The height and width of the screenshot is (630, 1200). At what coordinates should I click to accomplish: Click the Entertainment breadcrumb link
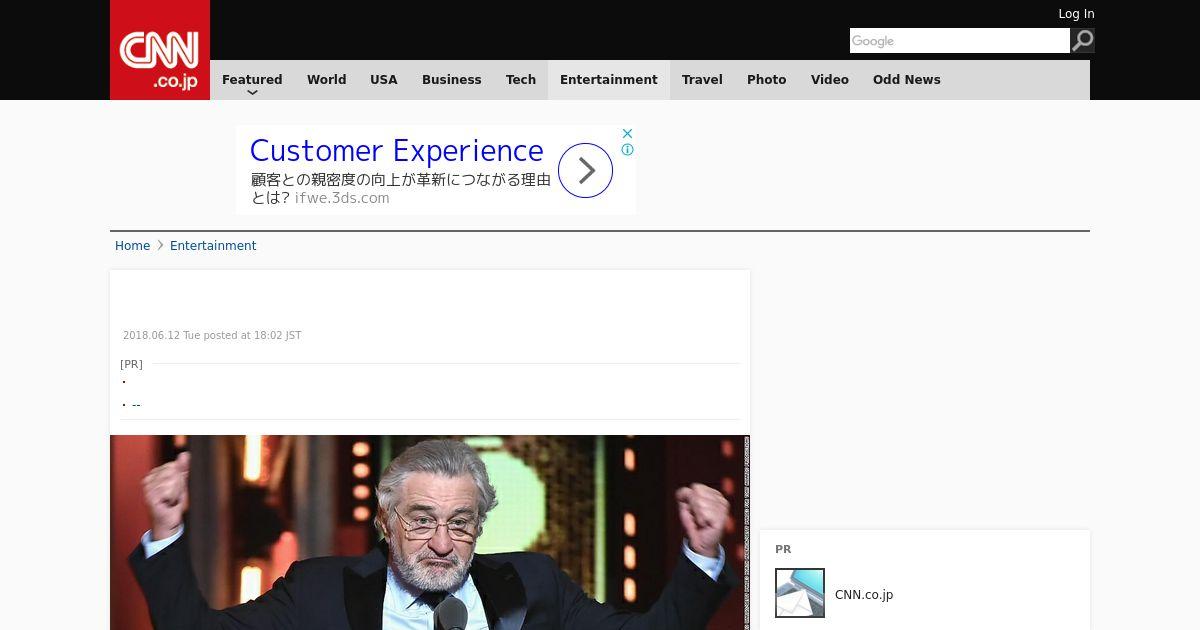(x=213, y=246)
